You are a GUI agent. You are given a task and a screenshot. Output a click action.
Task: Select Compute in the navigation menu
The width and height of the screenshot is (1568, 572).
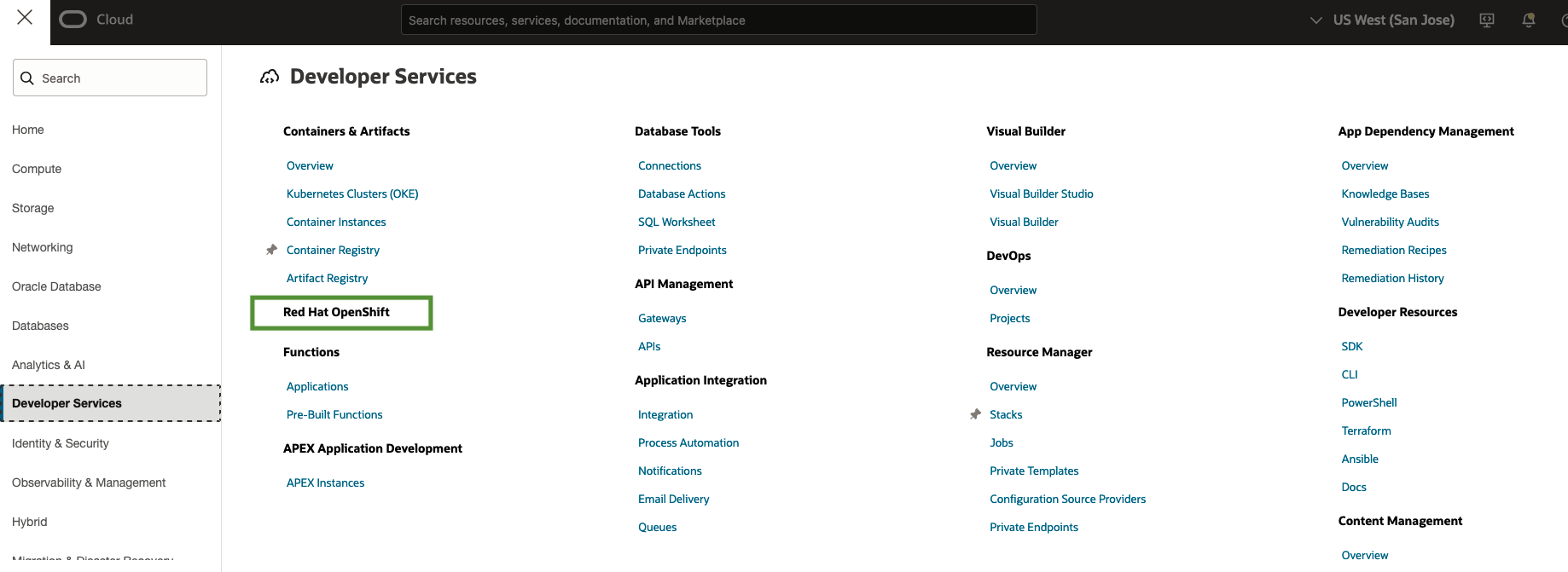(37, 169)
